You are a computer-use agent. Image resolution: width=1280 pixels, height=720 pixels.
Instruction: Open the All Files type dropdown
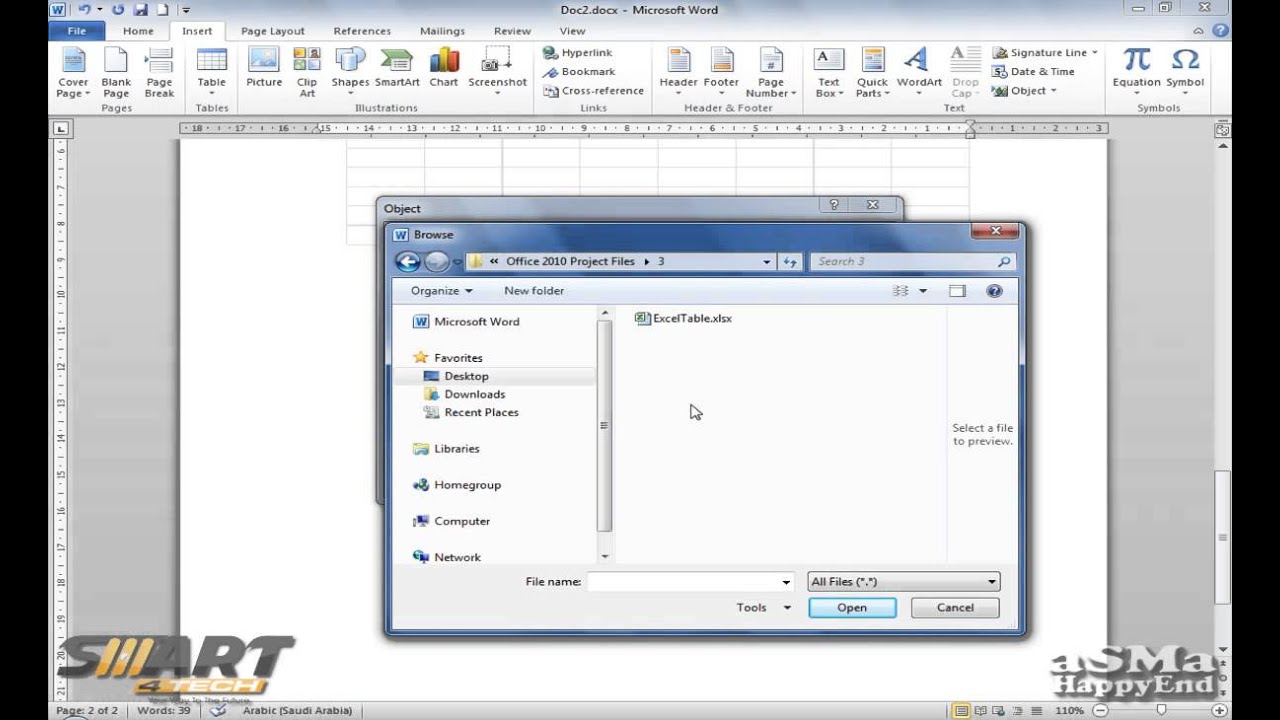click(903, 581)
